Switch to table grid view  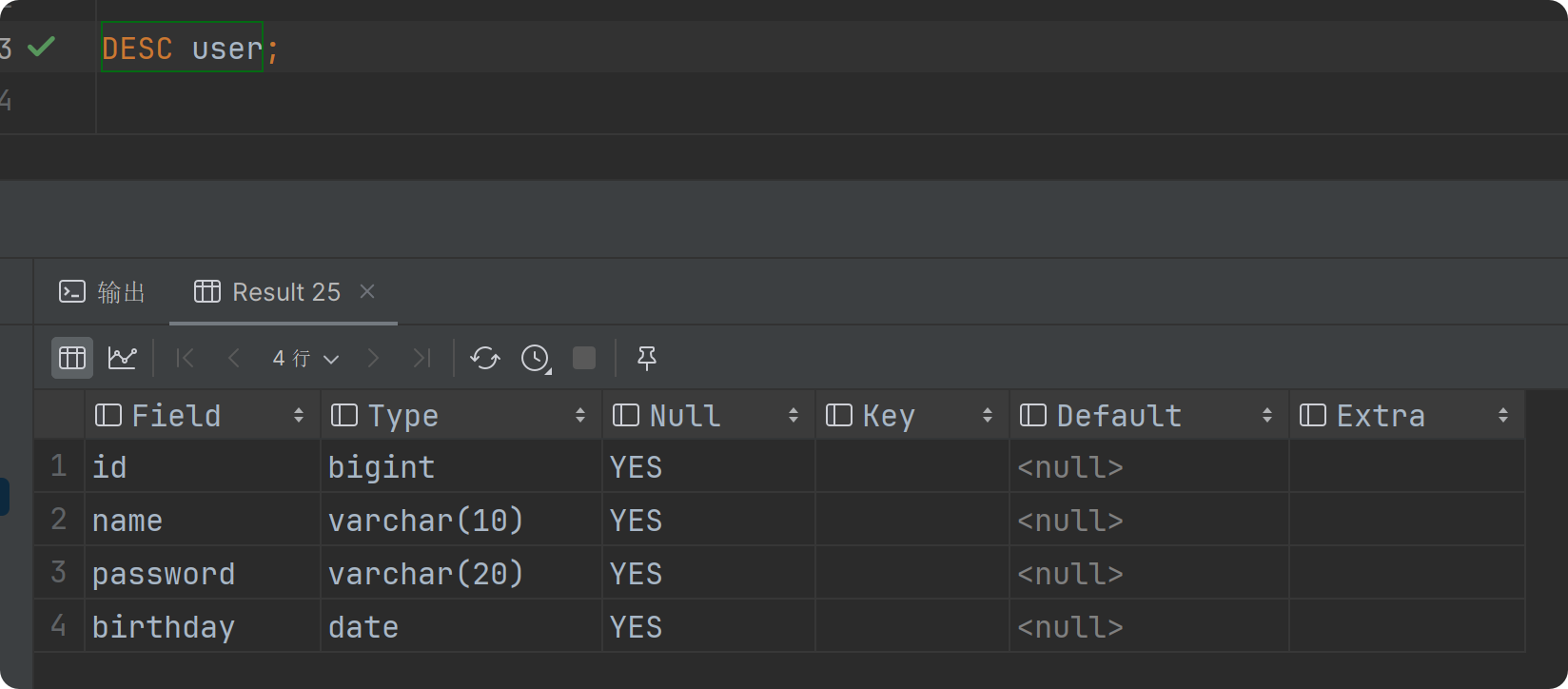(72, 358)
